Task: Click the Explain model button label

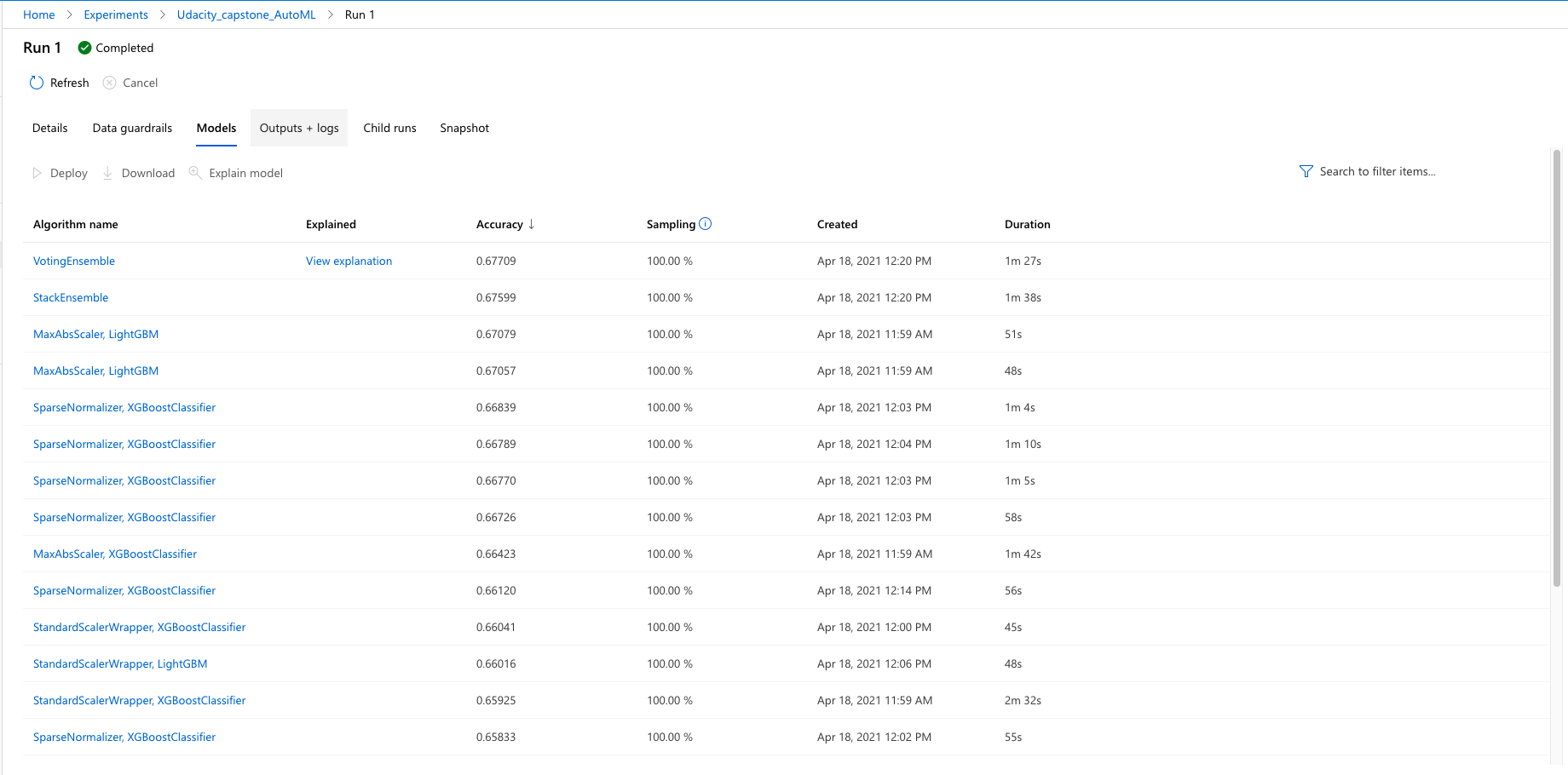Action: 246,173
